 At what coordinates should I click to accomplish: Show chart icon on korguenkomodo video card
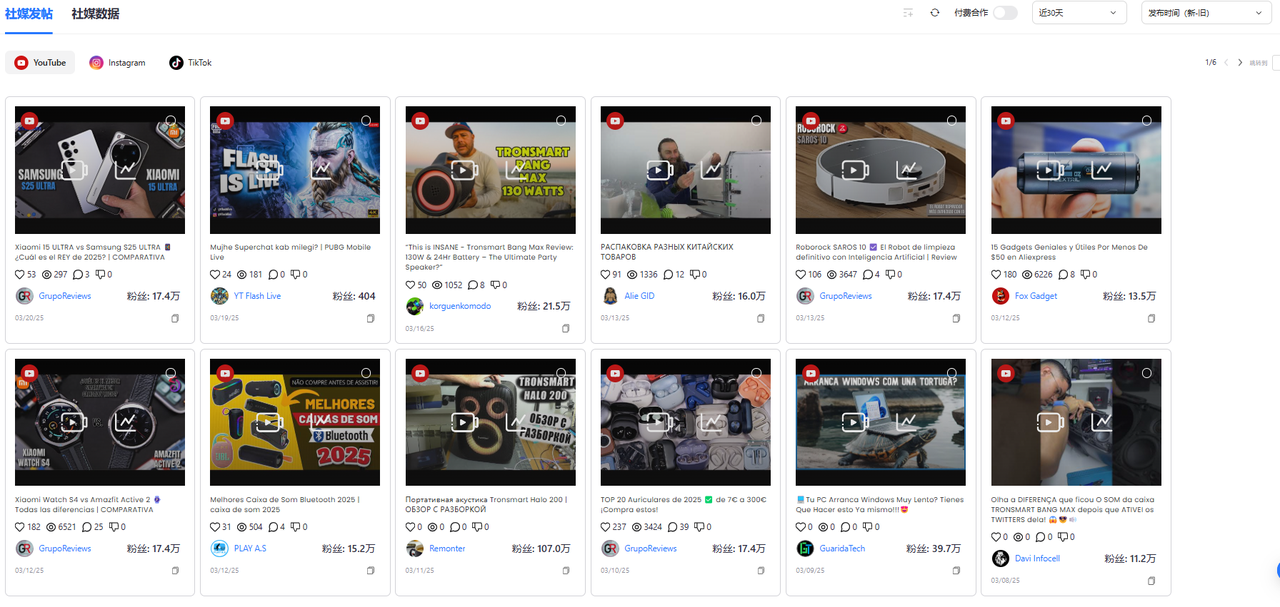(517, 170)
